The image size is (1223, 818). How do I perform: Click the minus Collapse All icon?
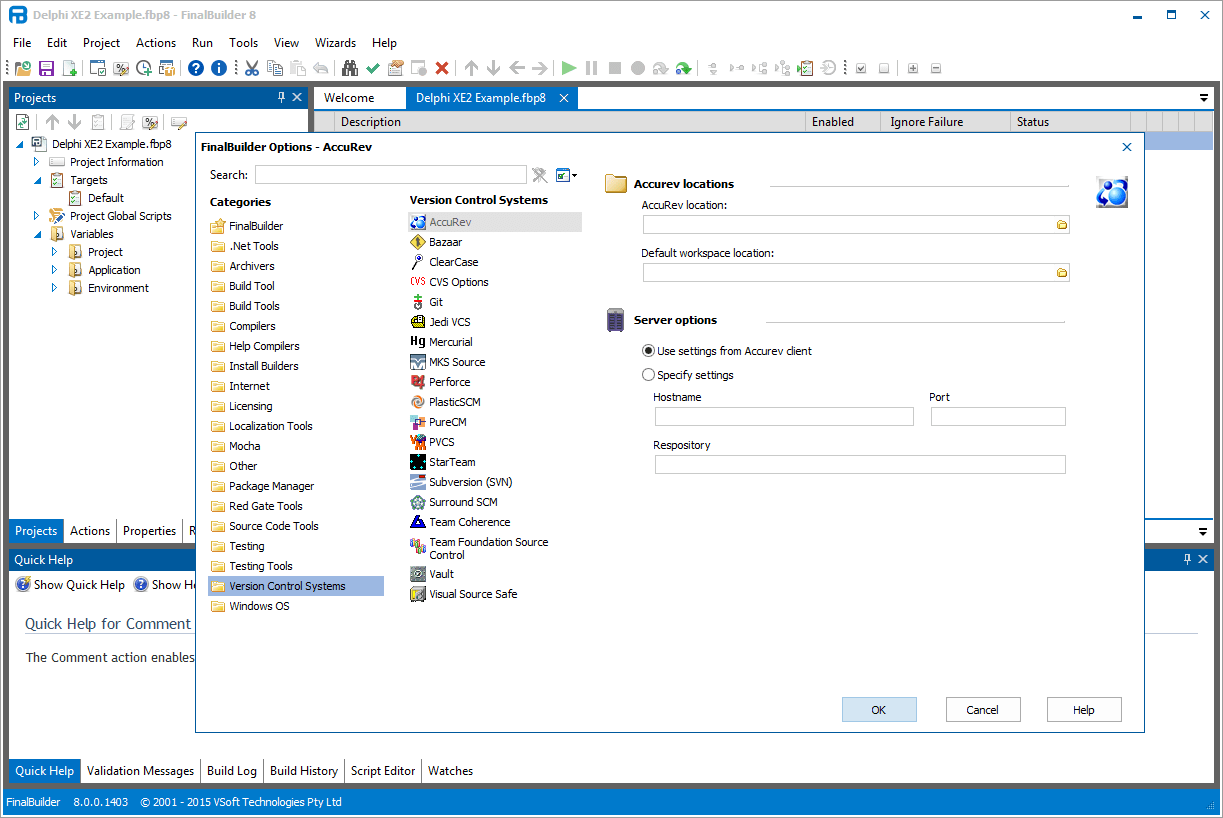[x=936, y=68]
